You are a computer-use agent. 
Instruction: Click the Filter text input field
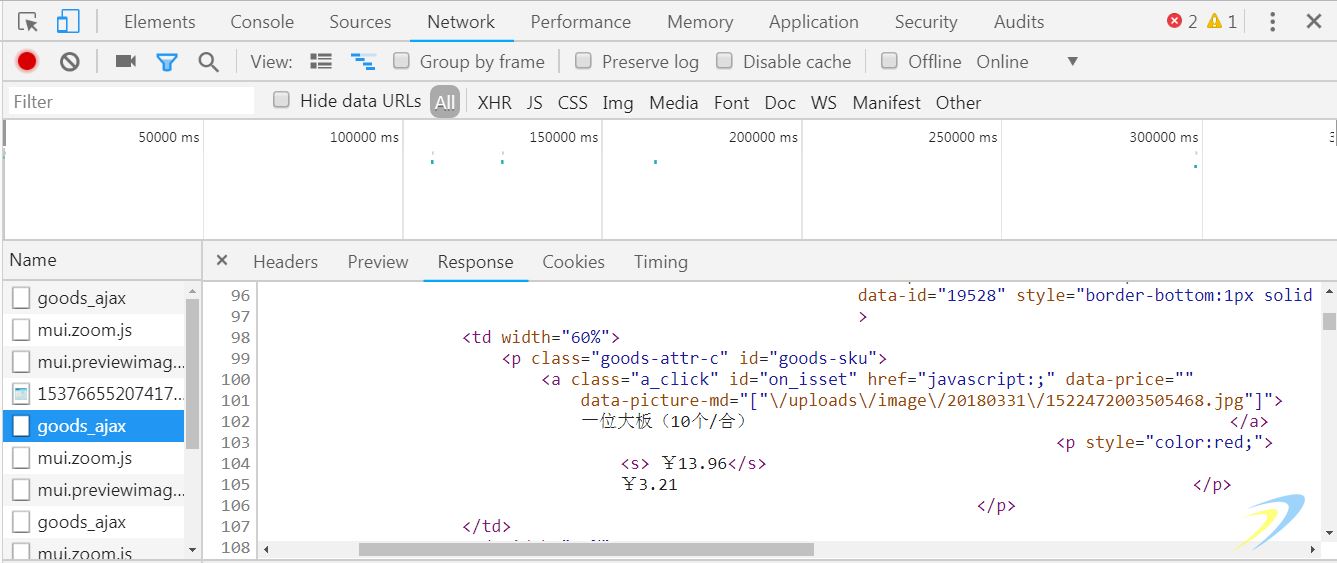tap(130, 102)
